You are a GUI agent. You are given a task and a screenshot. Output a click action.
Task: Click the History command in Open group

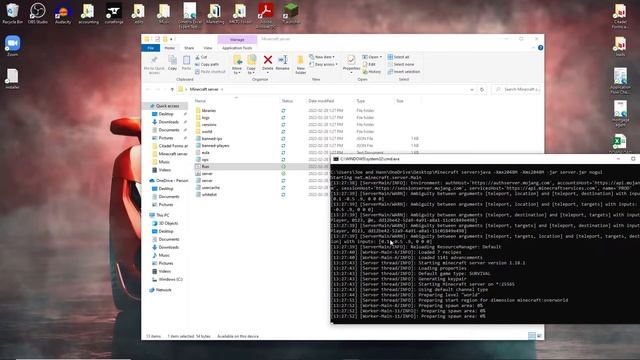[x=371, y=72]
